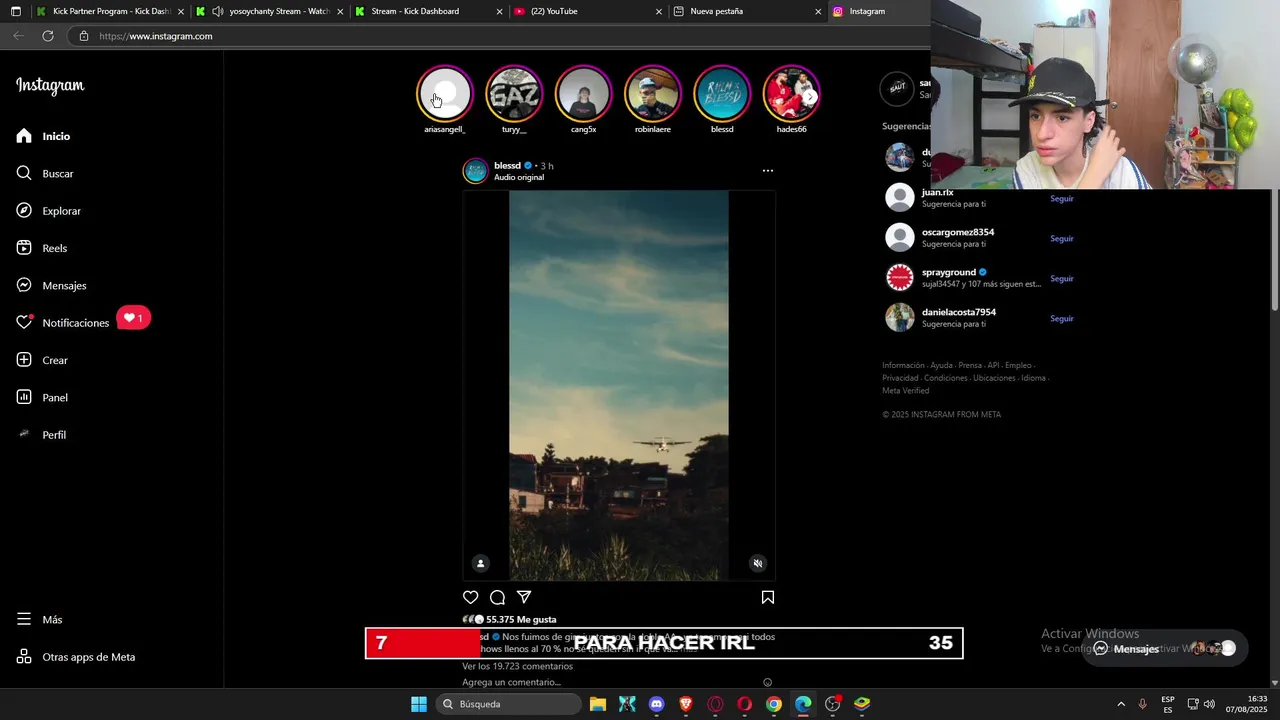This screenshot has width=1280, height=720.
Task: Click the taskbar volume icon
Action: pyautogui.click(x=1209, y=704)
